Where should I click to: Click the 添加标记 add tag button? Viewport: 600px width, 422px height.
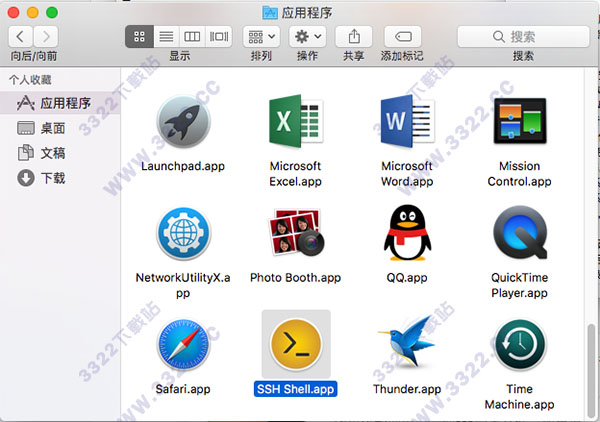tap(403, 37)
